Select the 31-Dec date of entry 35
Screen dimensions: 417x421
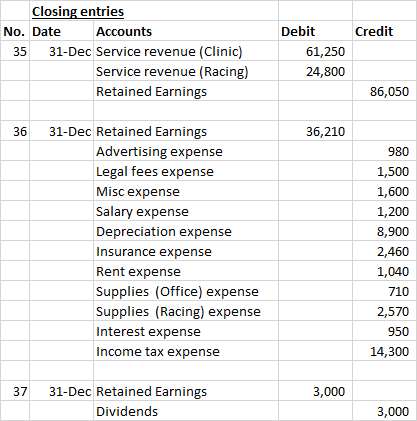pyautogui.click(x=61, y=51)
